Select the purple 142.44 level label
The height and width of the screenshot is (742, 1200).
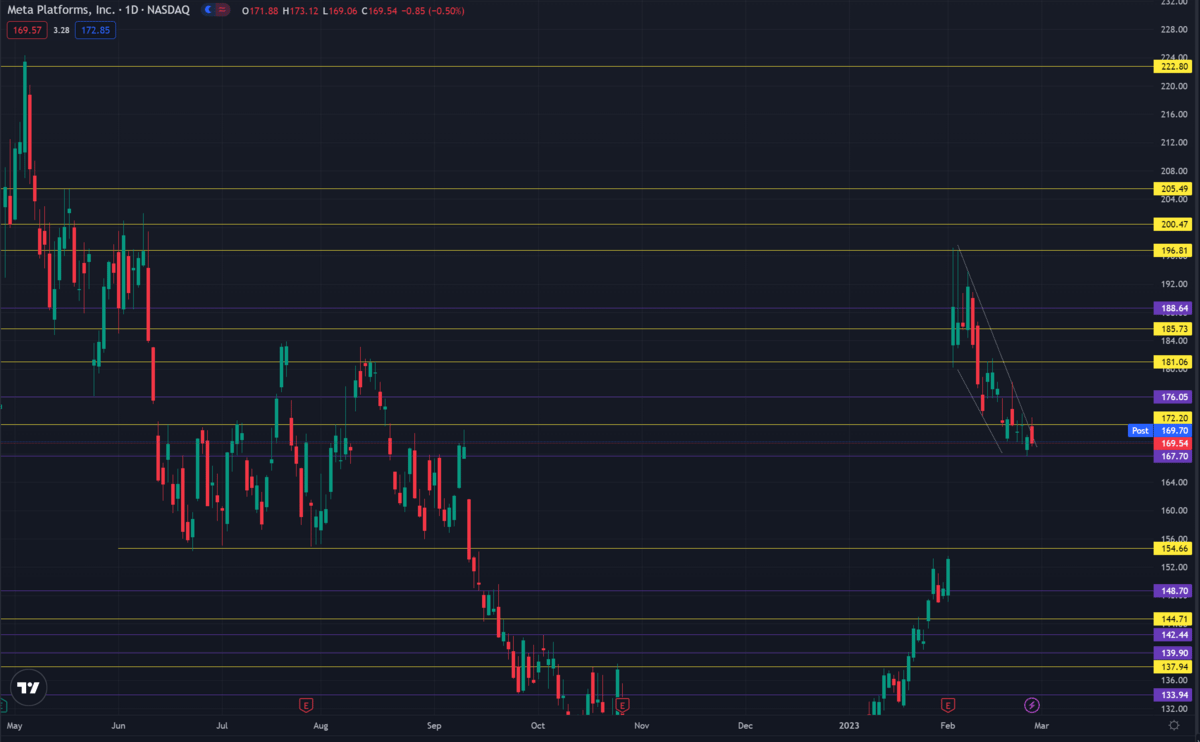point(1172,635)
